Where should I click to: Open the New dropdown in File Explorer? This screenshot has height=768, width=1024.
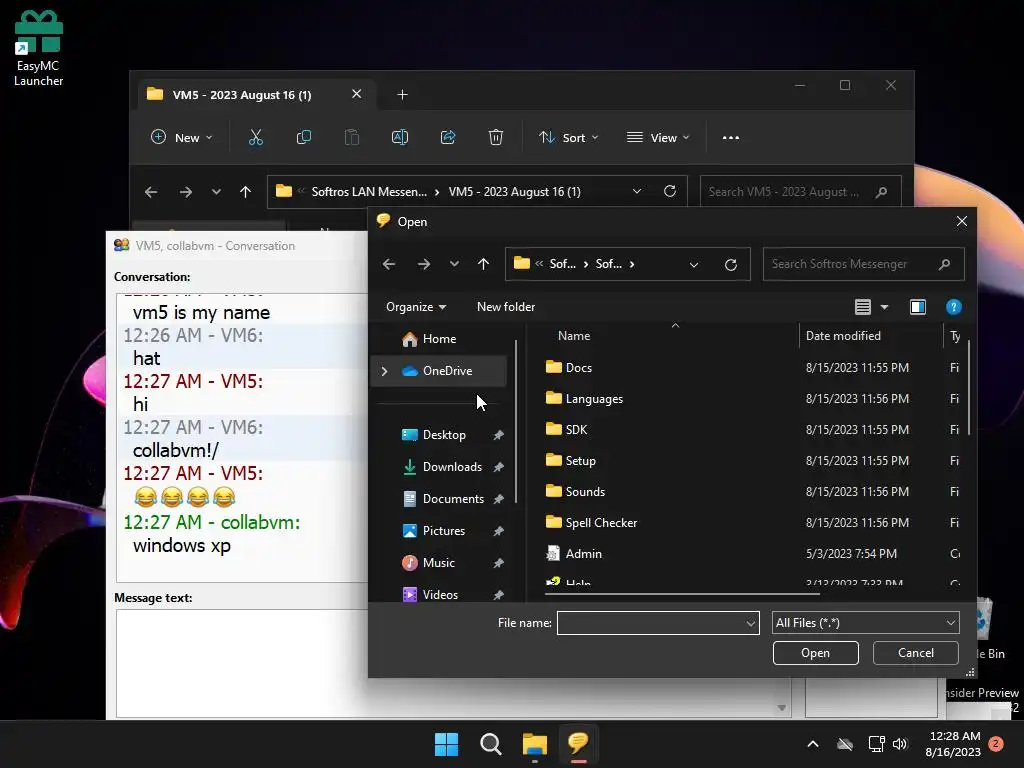click(182, 138)
